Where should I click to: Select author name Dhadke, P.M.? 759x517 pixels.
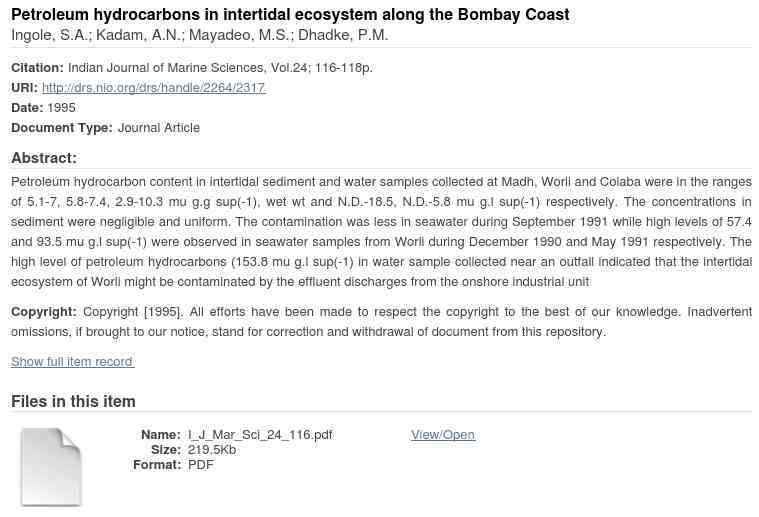[x=342, y=35]
